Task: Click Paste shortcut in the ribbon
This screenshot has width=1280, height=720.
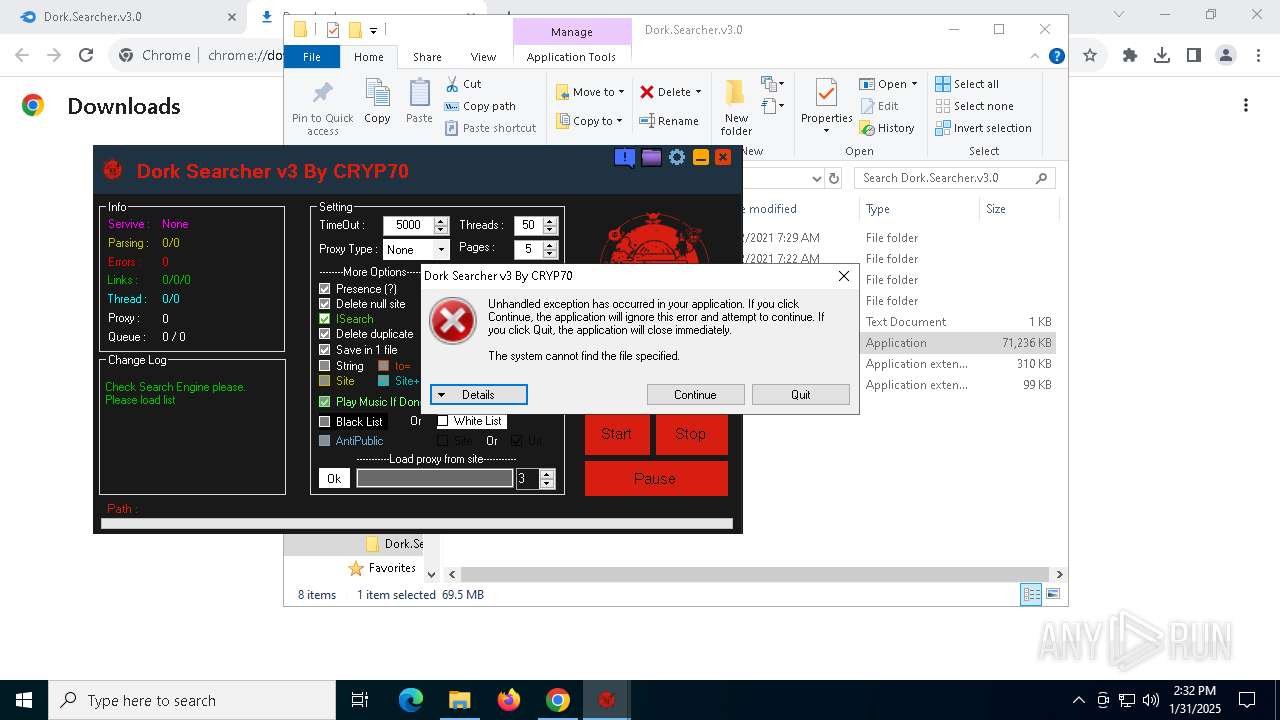Action: click(x=490, y=128)
